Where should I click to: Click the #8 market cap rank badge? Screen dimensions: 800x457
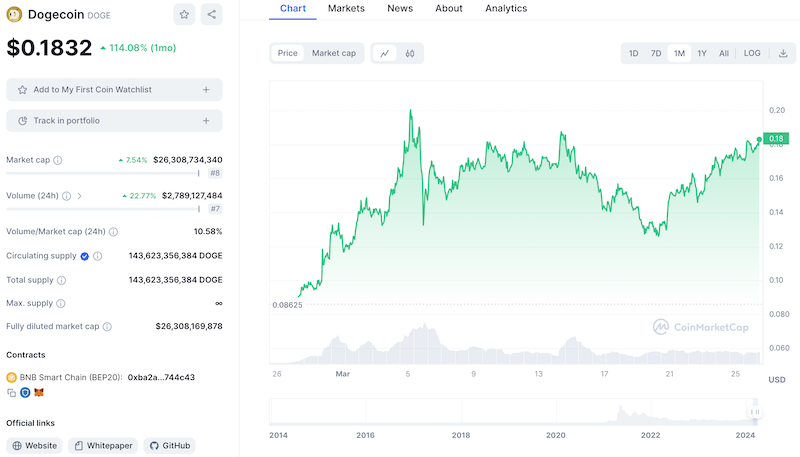pyautogui.click(x=215, y=173)
